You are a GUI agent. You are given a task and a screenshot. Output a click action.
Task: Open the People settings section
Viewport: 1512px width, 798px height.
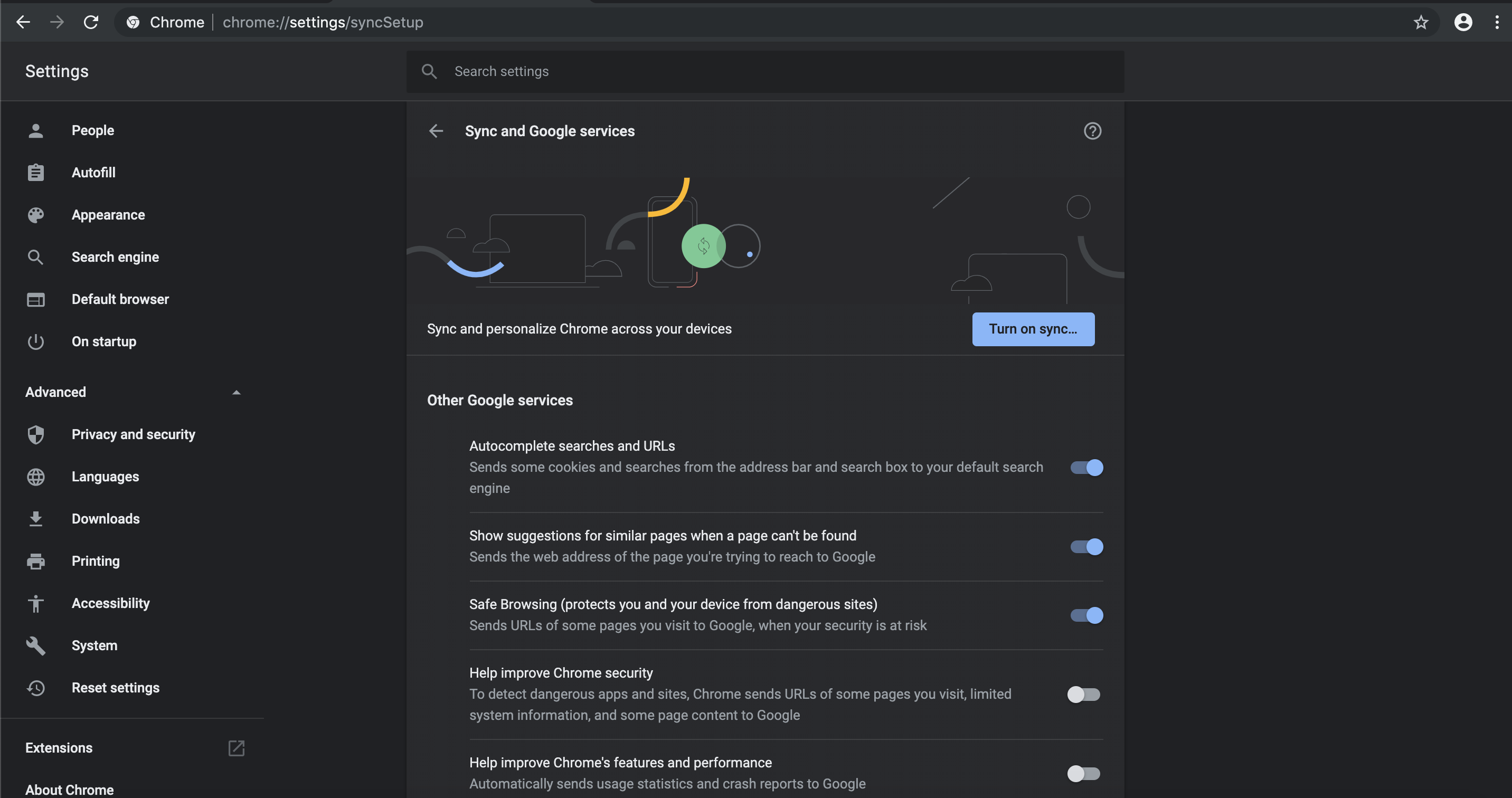[93, 130]
